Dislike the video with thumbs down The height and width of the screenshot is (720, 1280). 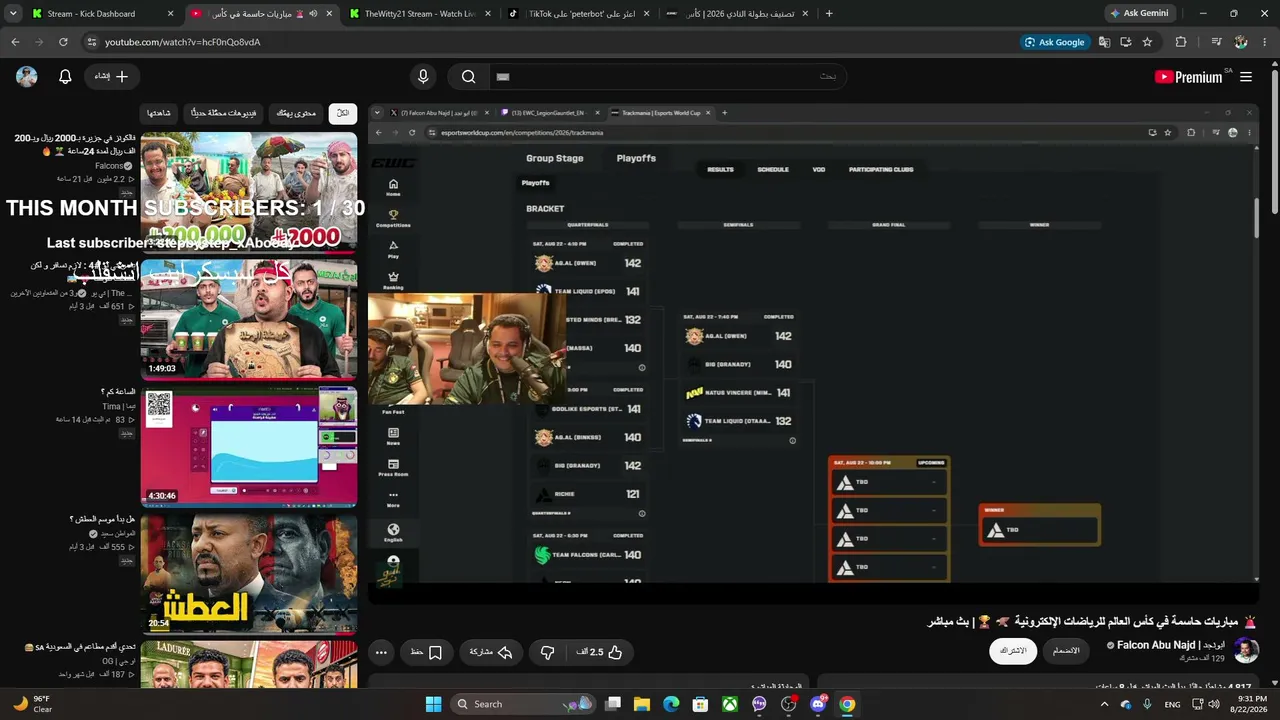(x=547, y=652)
